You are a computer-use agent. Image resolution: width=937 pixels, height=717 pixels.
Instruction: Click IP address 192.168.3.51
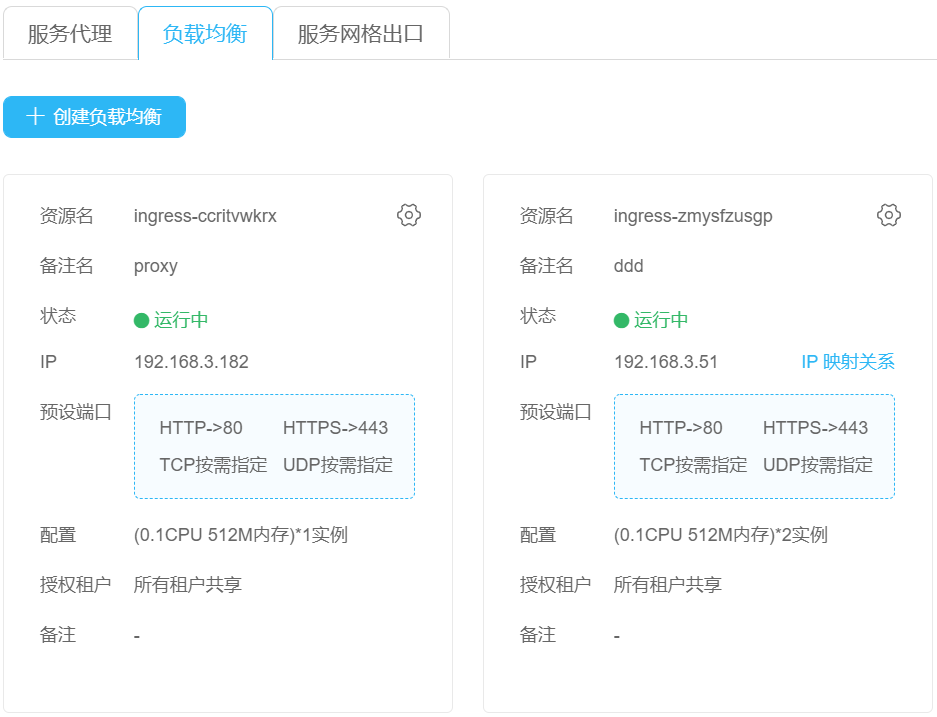(x=666, y=361)
